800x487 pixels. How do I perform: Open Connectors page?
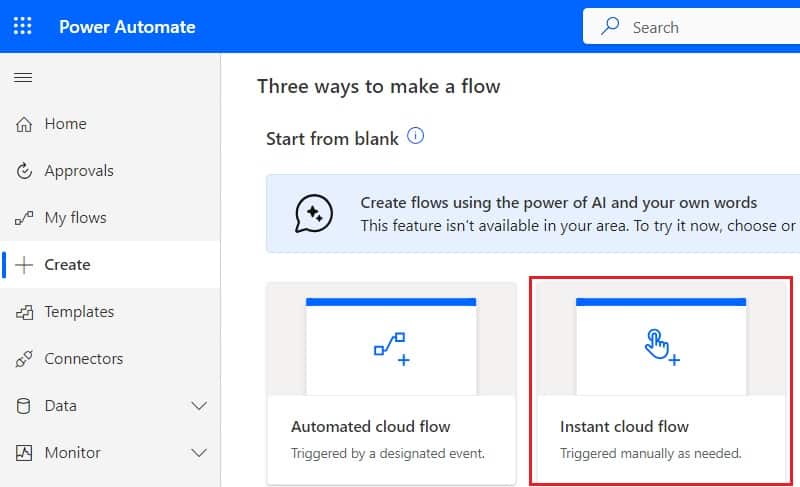84,358
